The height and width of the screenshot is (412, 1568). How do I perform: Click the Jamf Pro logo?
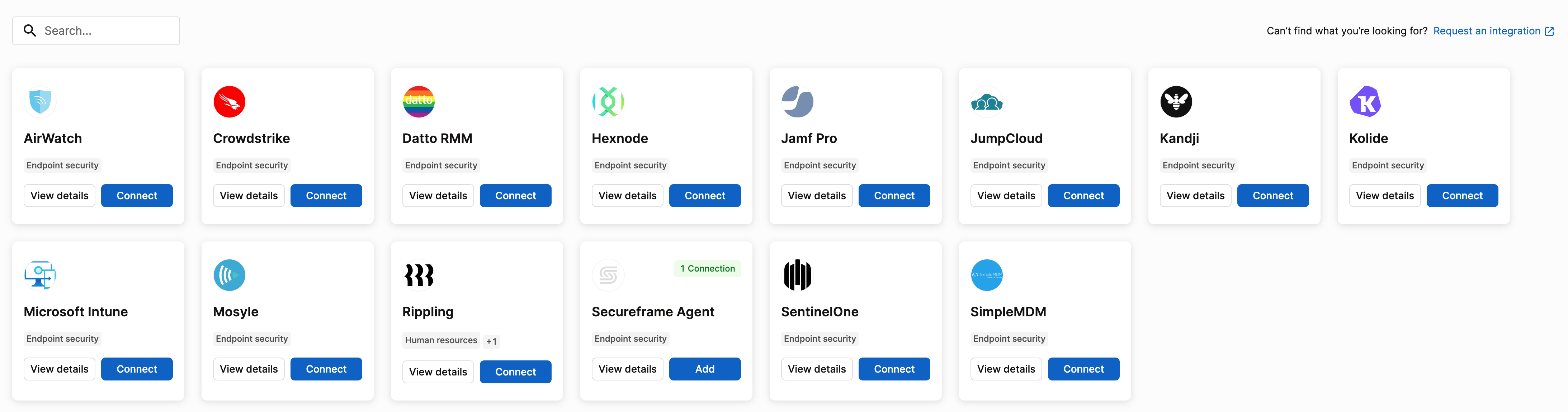797,101
